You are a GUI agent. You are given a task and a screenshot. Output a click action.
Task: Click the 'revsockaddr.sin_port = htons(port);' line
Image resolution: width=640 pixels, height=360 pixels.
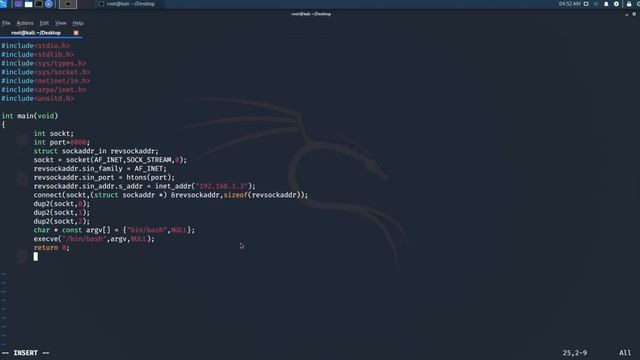coord(104,178)
